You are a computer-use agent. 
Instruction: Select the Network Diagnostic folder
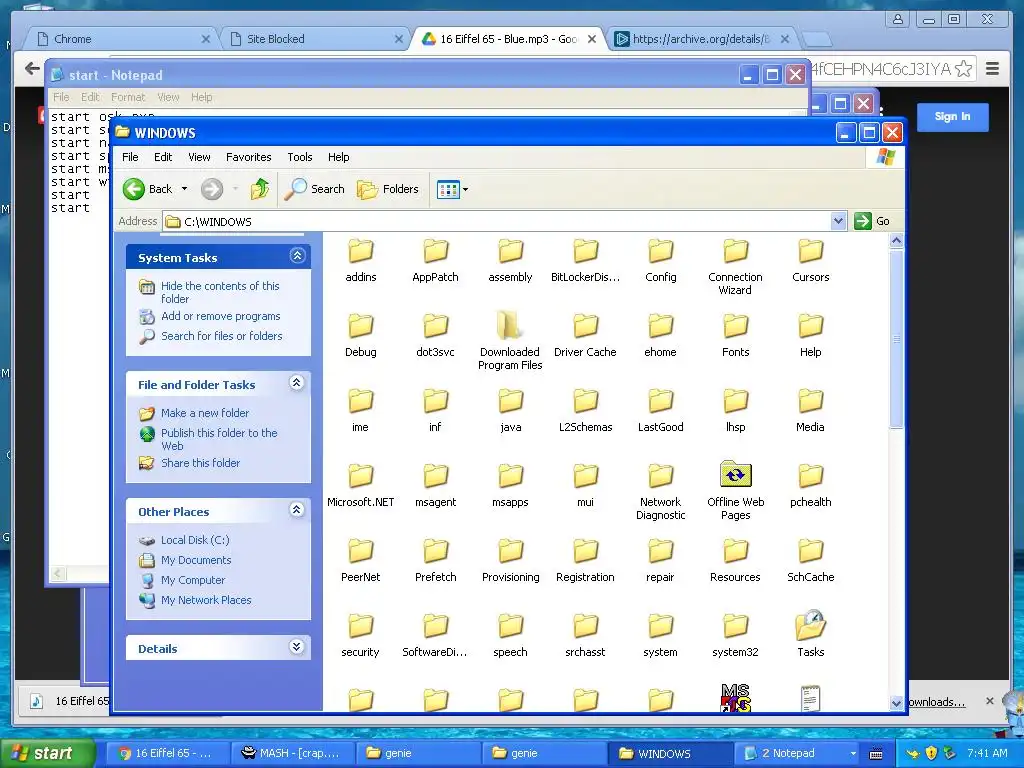tap(660, 476)
